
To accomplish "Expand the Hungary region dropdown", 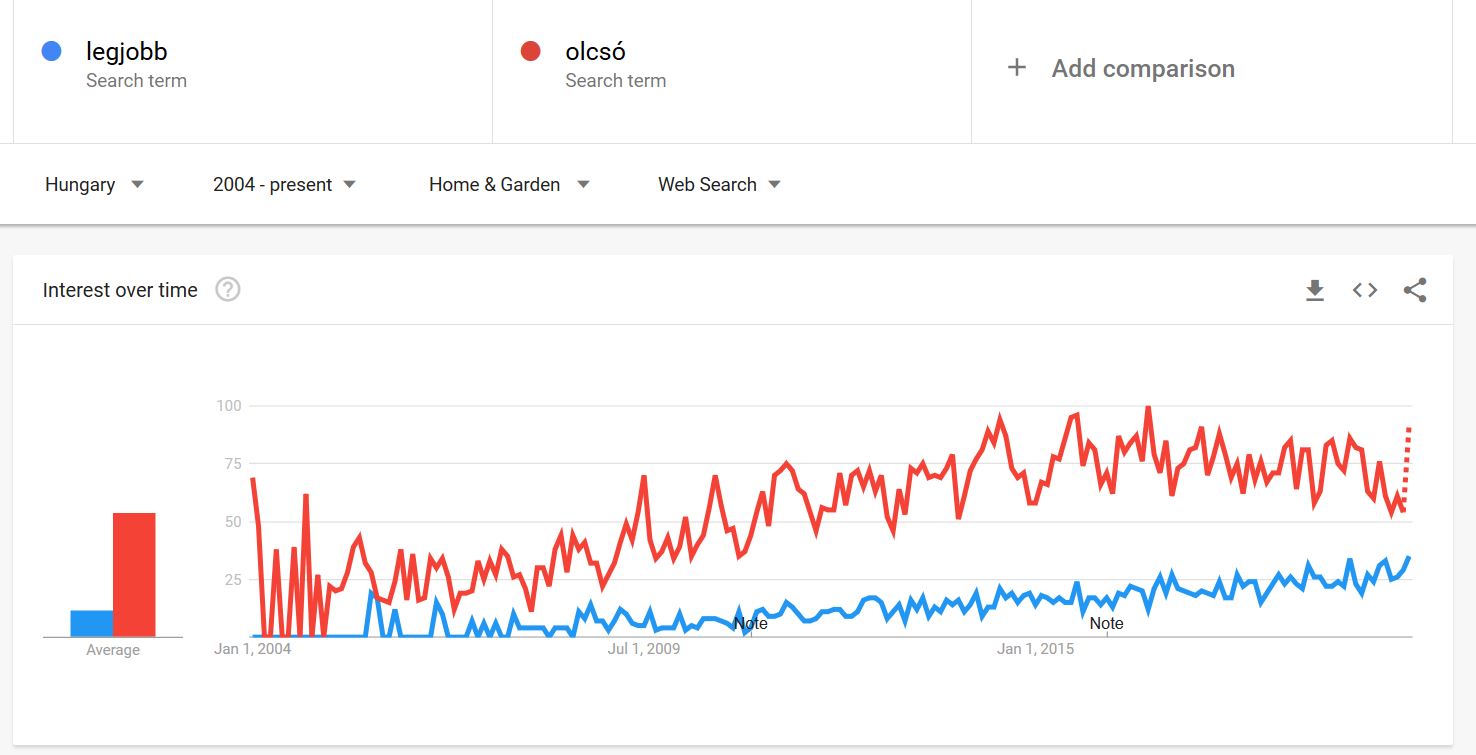I will click(95, 184).
